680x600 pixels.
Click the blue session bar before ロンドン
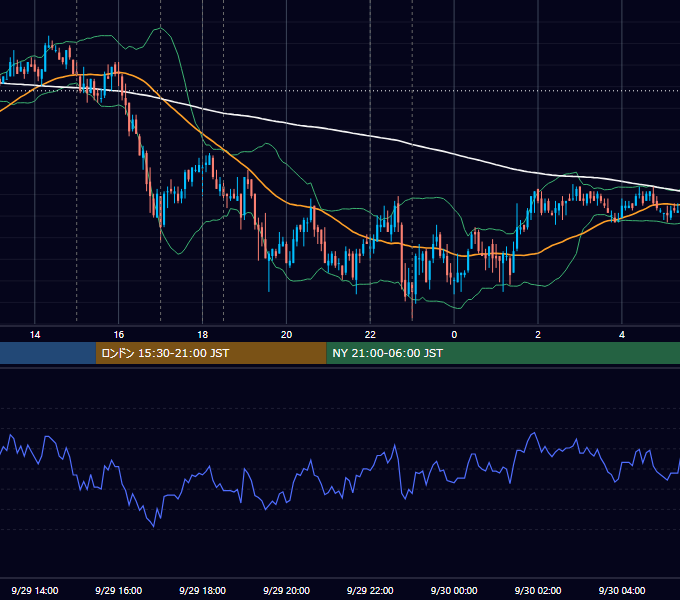click(x=48, y=353)
